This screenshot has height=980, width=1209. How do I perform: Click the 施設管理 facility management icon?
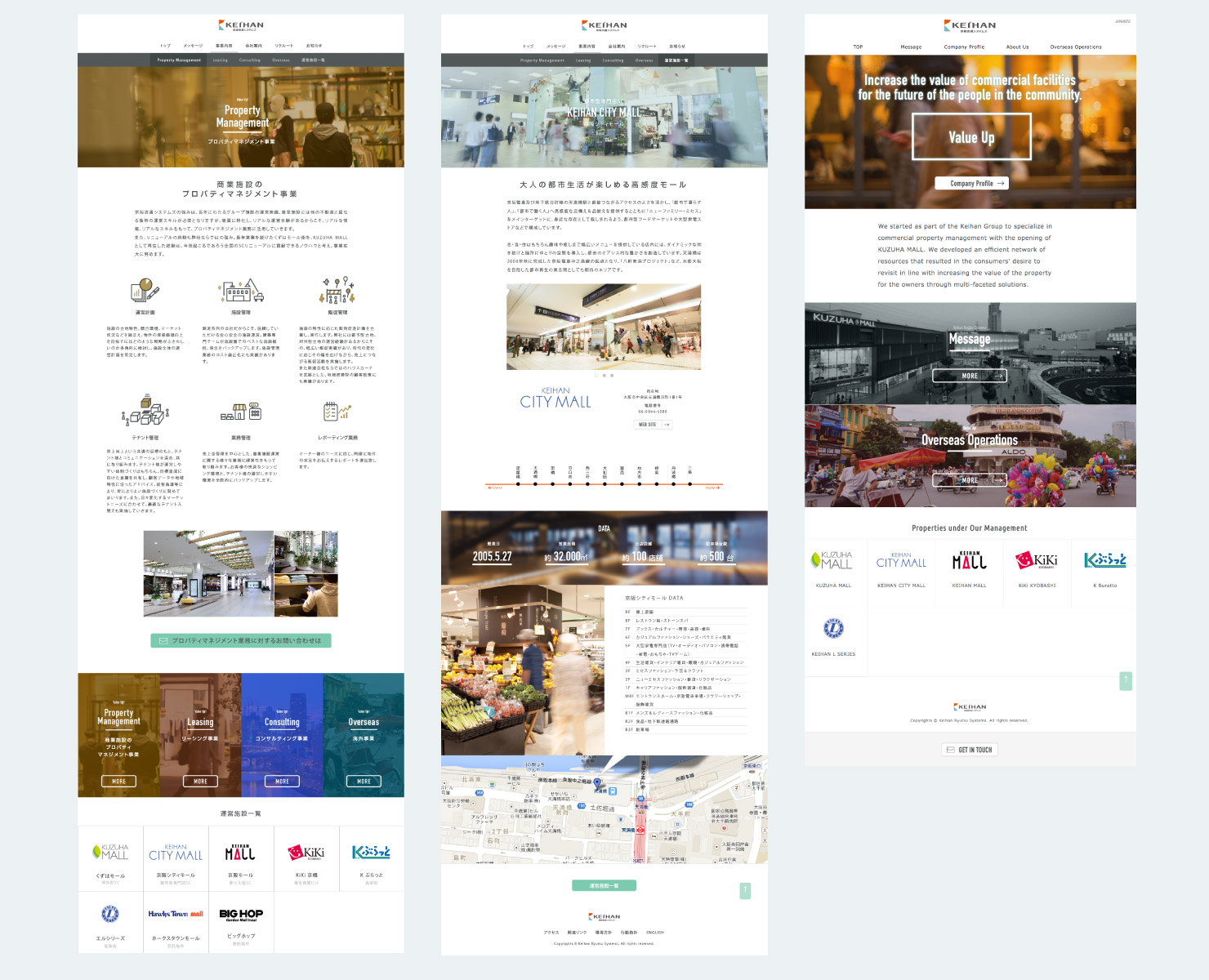pos(241,291)
